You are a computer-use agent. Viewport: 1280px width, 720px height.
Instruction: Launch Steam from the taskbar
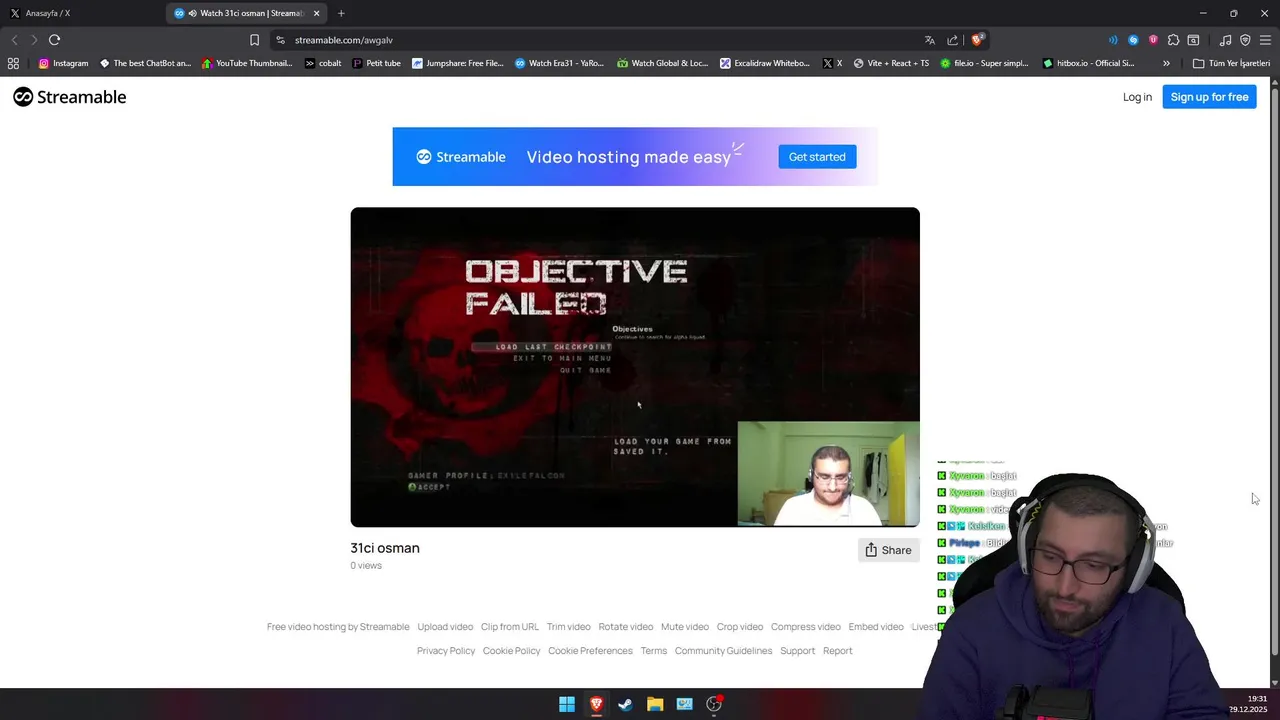pos(625,704)
